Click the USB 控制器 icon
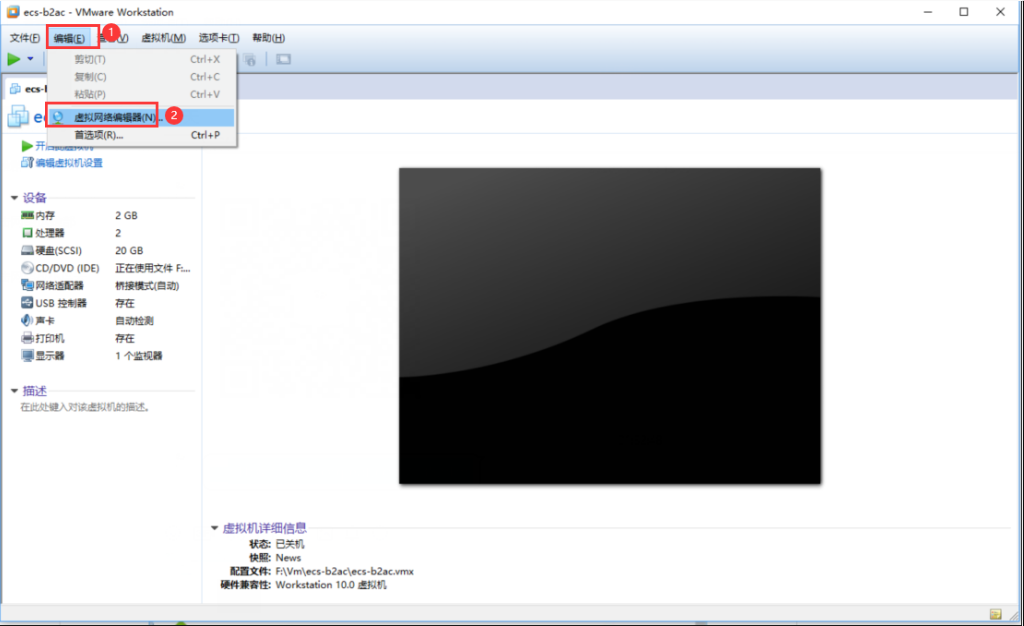Viewport: 1024px width, 626px height. [x=27, y=303]
